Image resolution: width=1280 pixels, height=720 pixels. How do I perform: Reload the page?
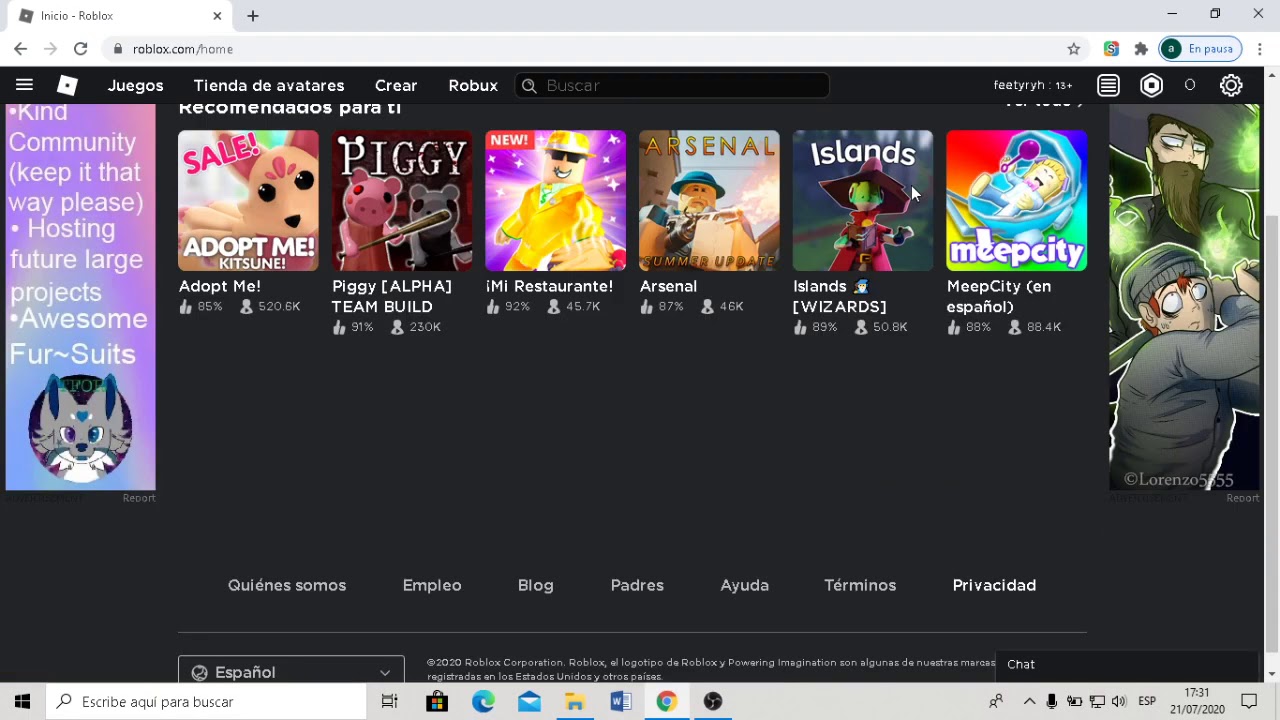(x=80, y=49)
